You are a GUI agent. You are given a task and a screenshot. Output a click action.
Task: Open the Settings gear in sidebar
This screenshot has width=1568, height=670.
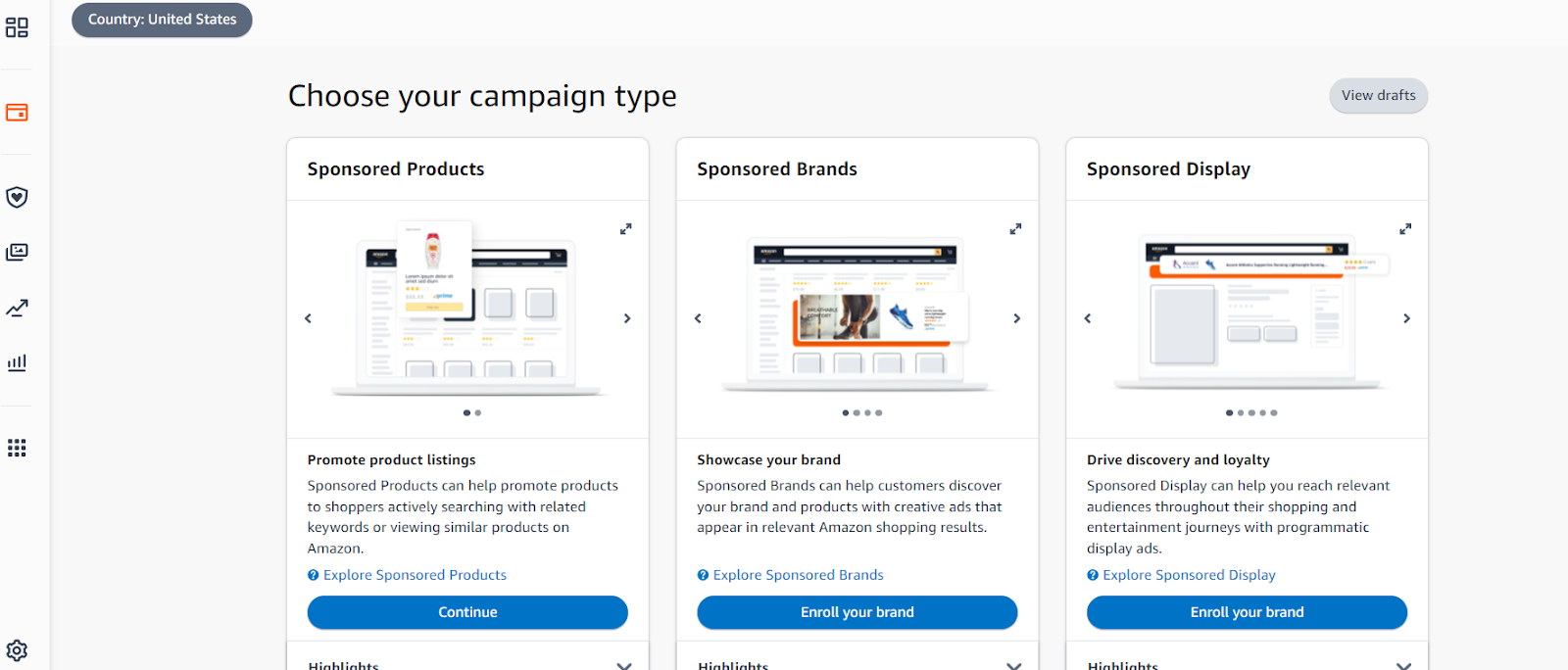[17, 649]
